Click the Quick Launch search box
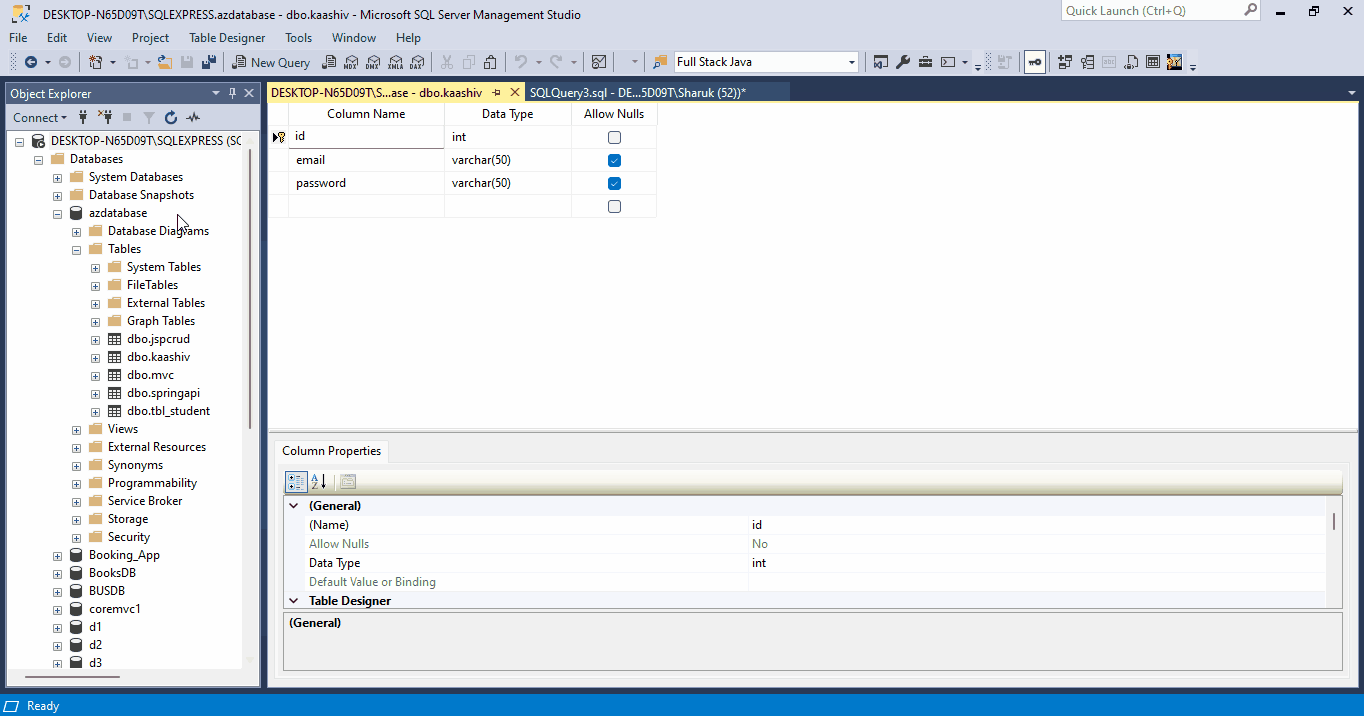 (1152, 11)
